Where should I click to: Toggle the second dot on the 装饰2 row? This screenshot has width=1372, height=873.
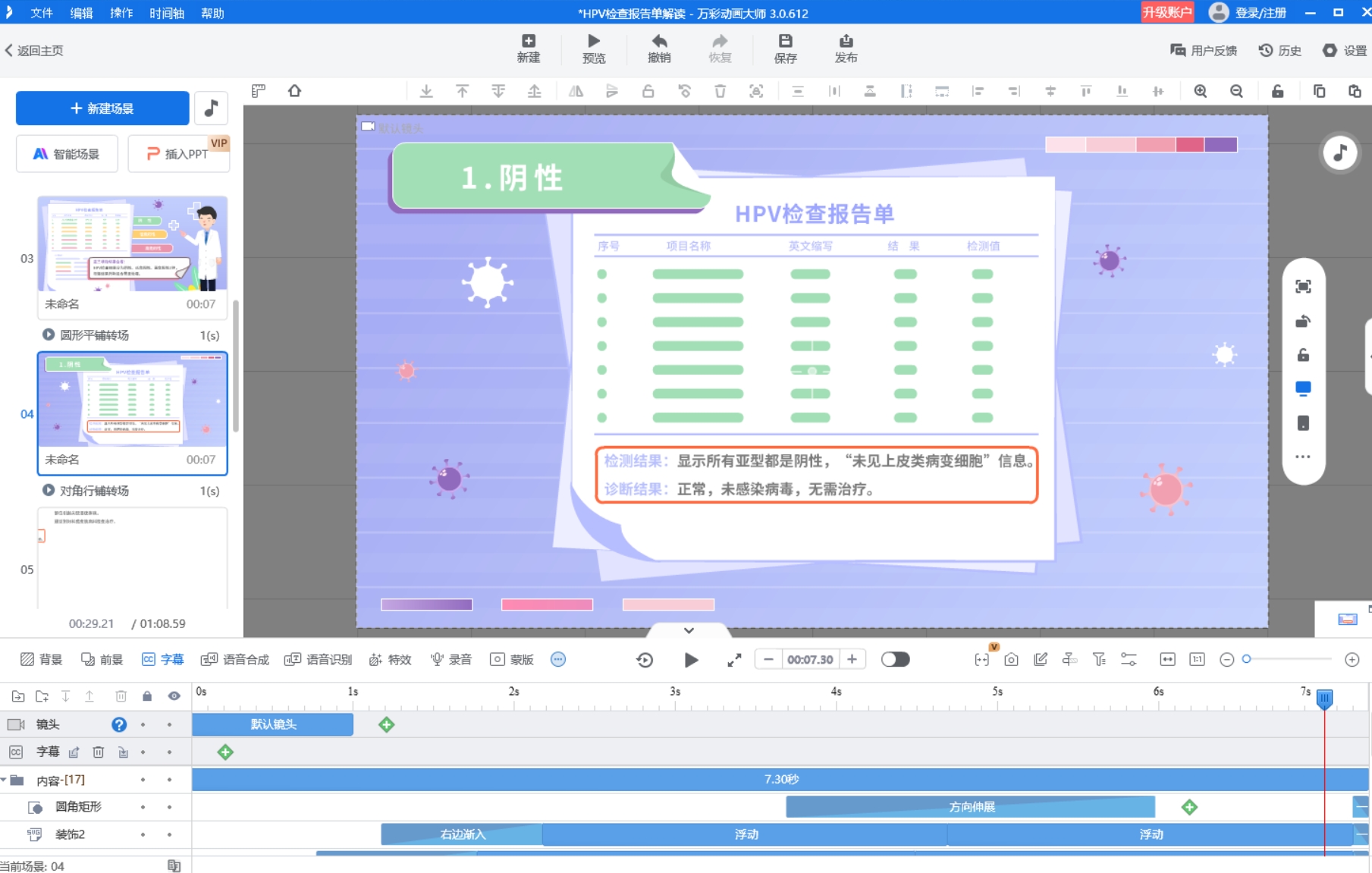click(169, 834)
